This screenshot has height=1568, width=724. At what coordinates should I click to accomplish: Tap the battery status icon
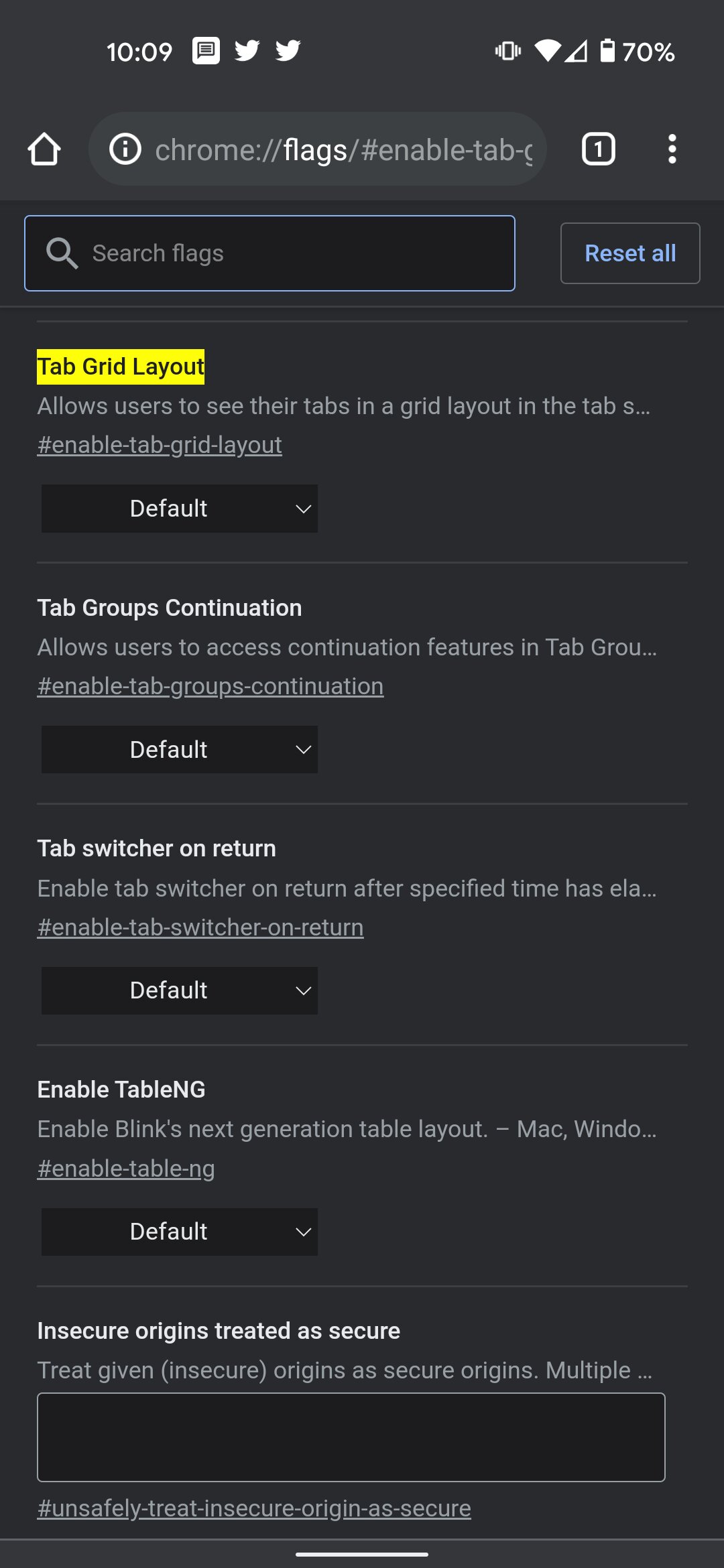(x=607, y=51)
